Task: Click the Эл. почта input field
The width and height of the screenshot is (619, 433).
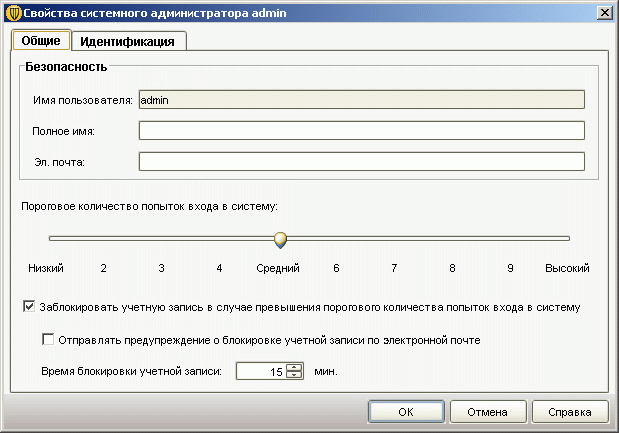Action: click(x=360, y=162)
